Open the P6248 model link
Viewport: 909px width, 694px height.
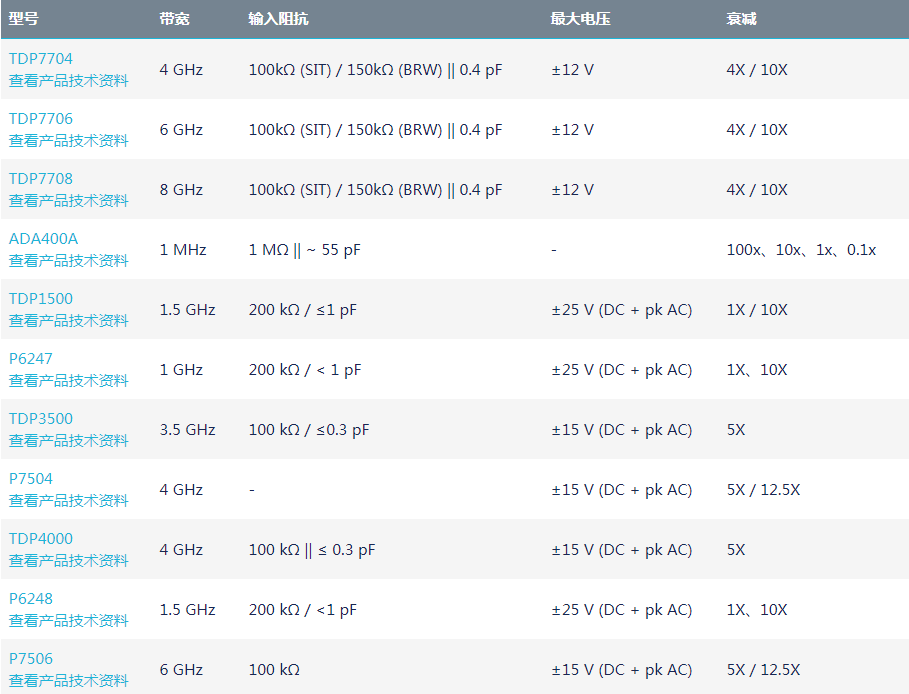[31, 598]
